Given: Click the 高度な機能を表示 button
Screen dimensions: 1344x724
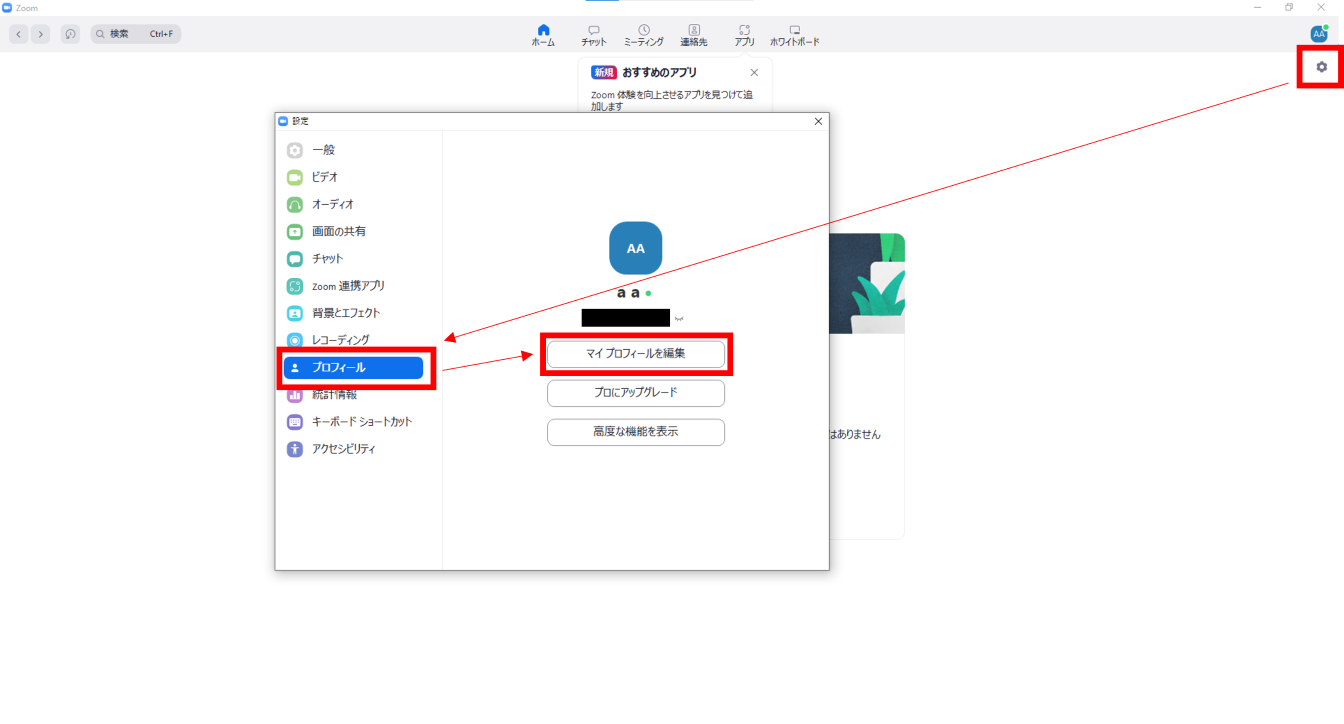Looking at the screenshot, I should coord(636,432).
